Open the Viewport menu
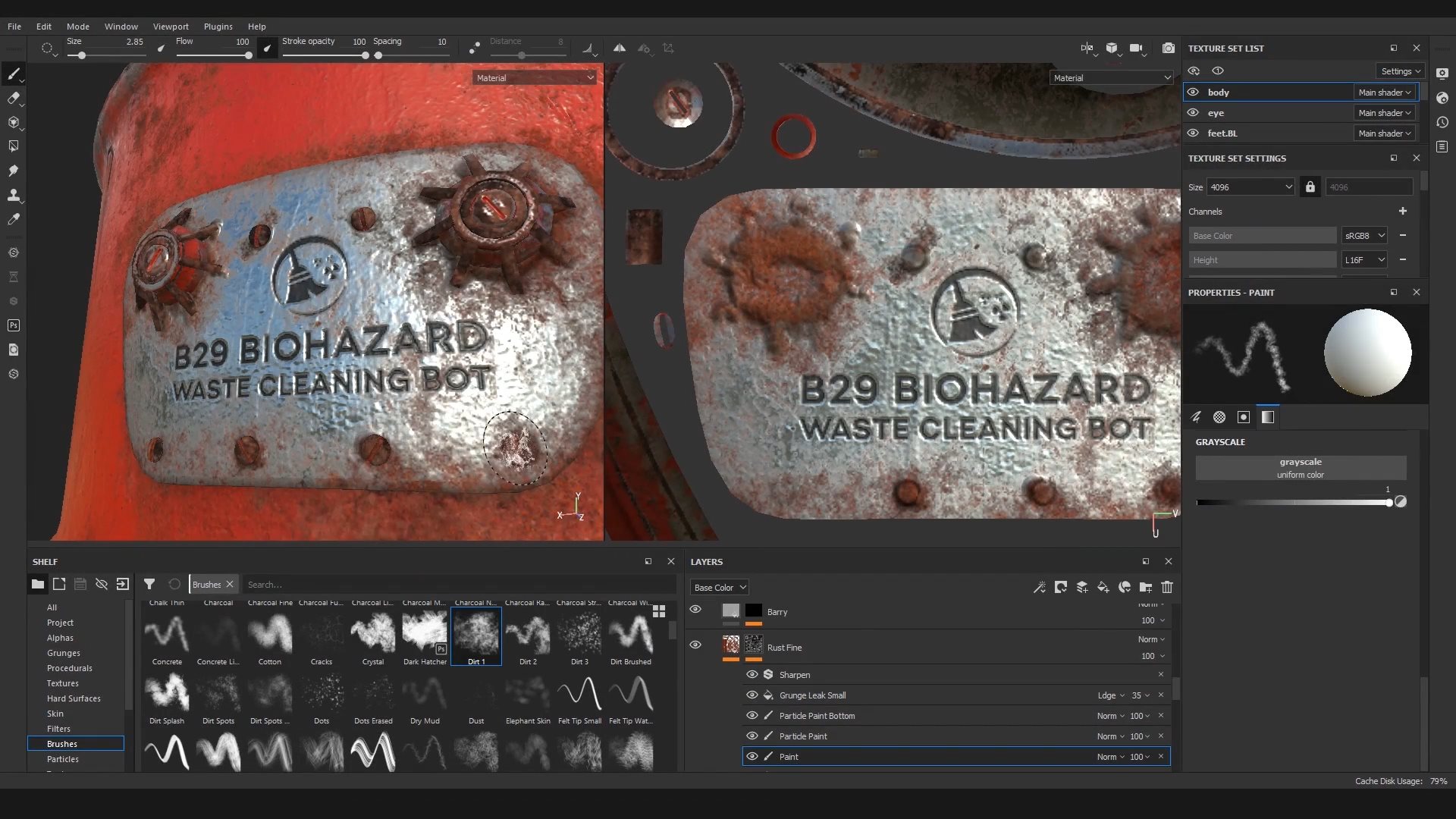 coord(171,26)
